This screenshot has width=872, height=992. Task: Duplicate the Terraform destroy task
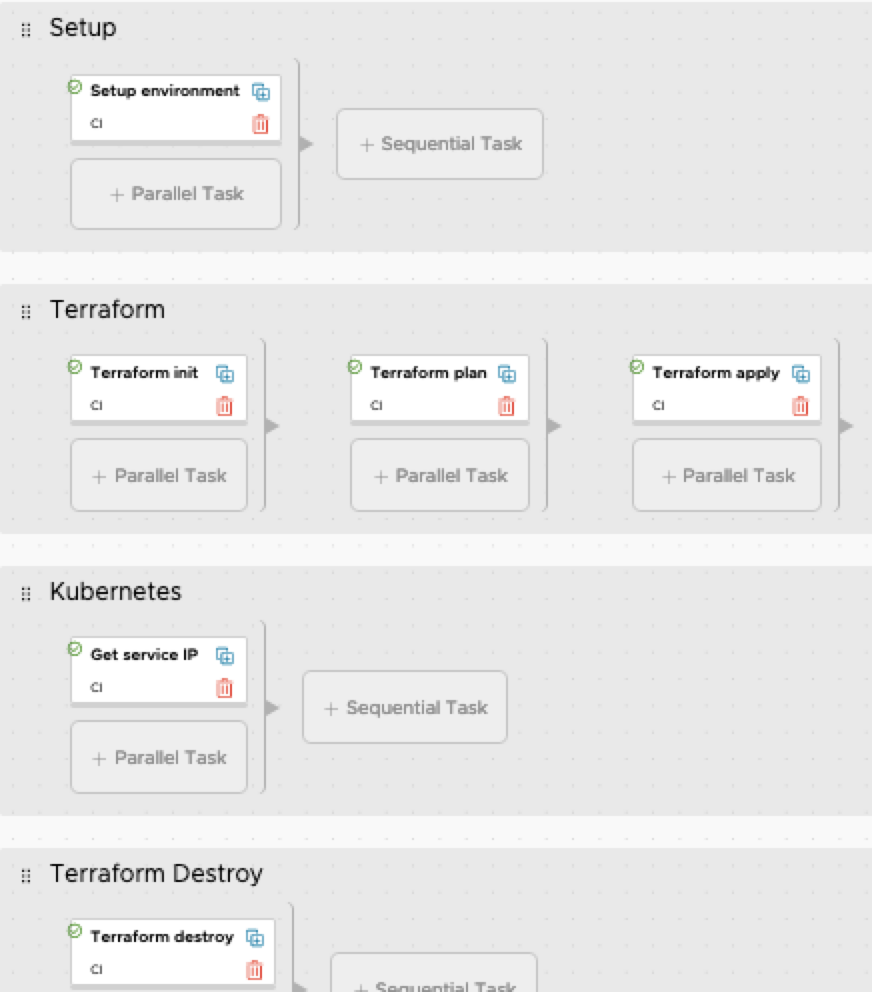pos(255,938)
